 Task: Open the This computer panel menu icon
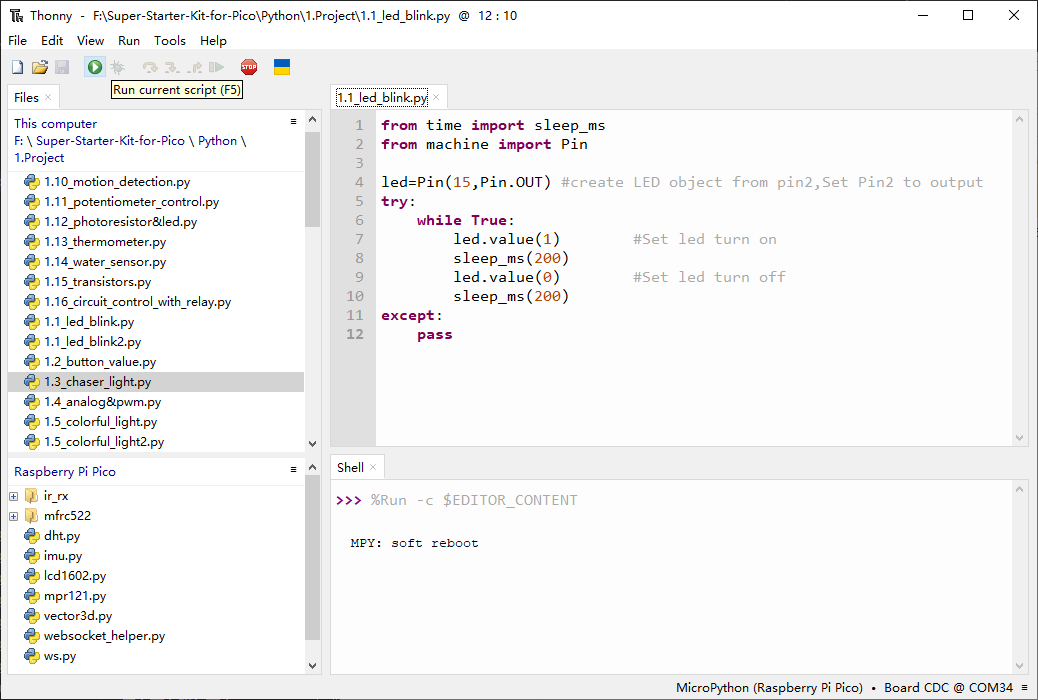click(x=293, y=122)
